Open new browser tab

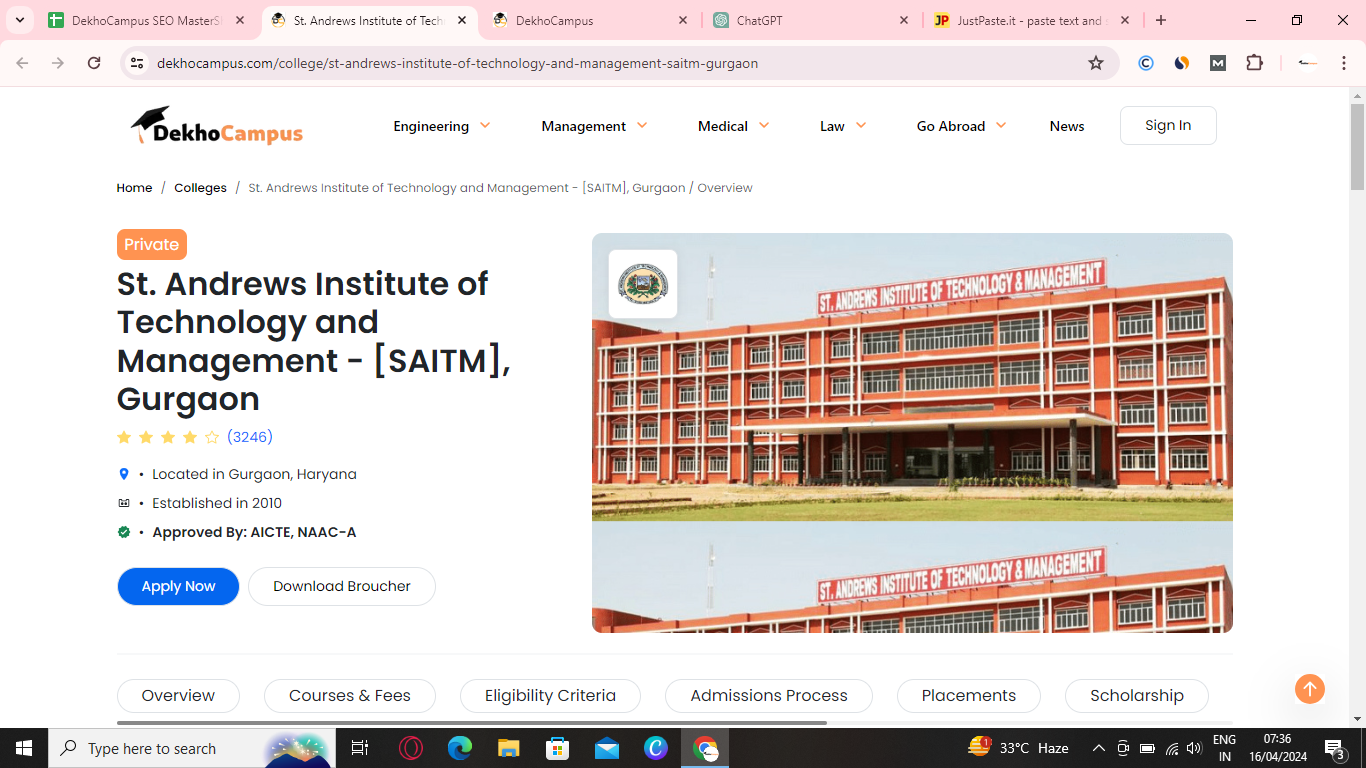(x=1160, y=20)
